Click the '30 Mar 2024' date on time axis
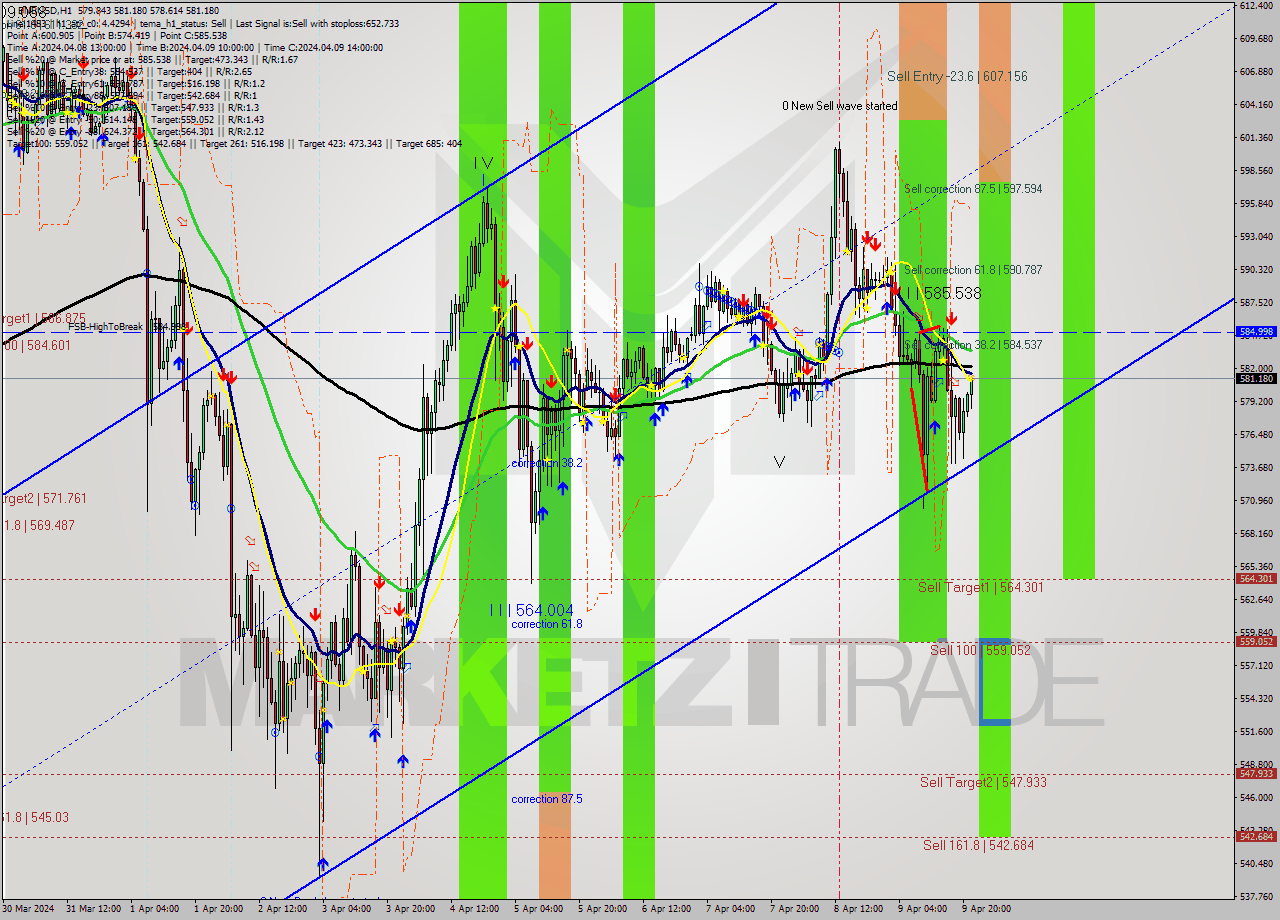 pyautogui.click(x=29, y=909)
